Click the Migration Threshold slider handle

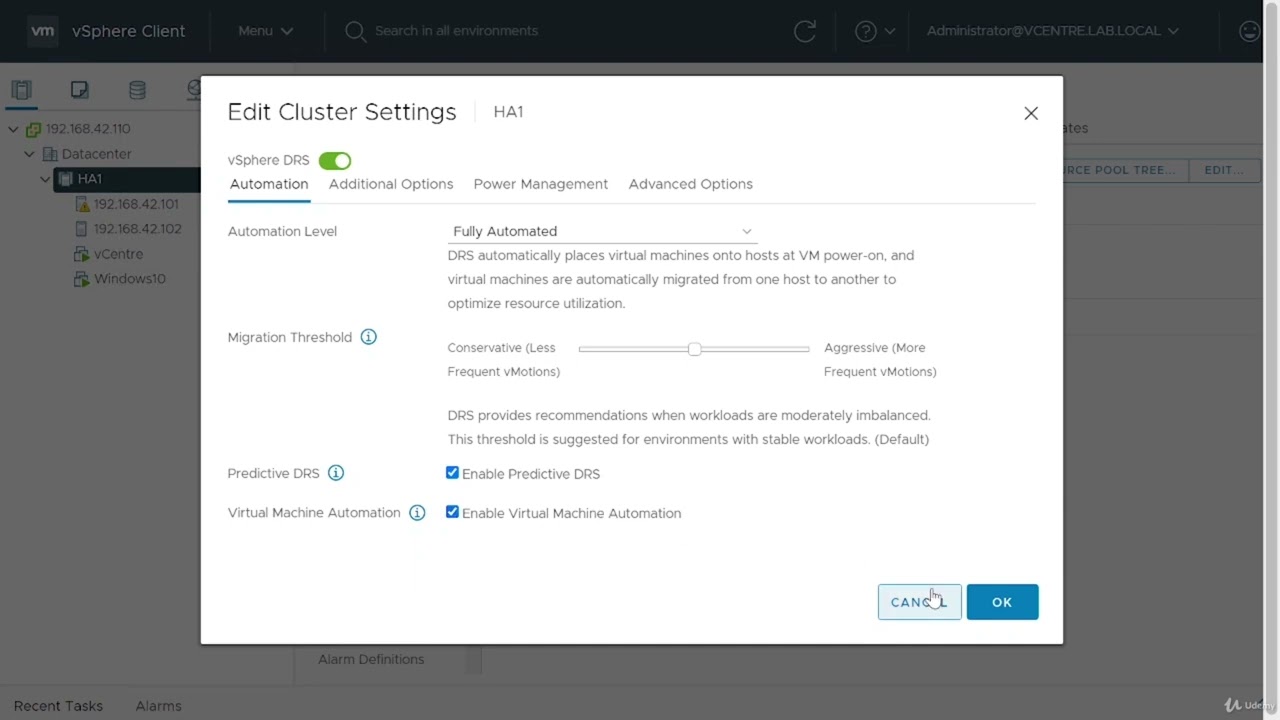694,349
